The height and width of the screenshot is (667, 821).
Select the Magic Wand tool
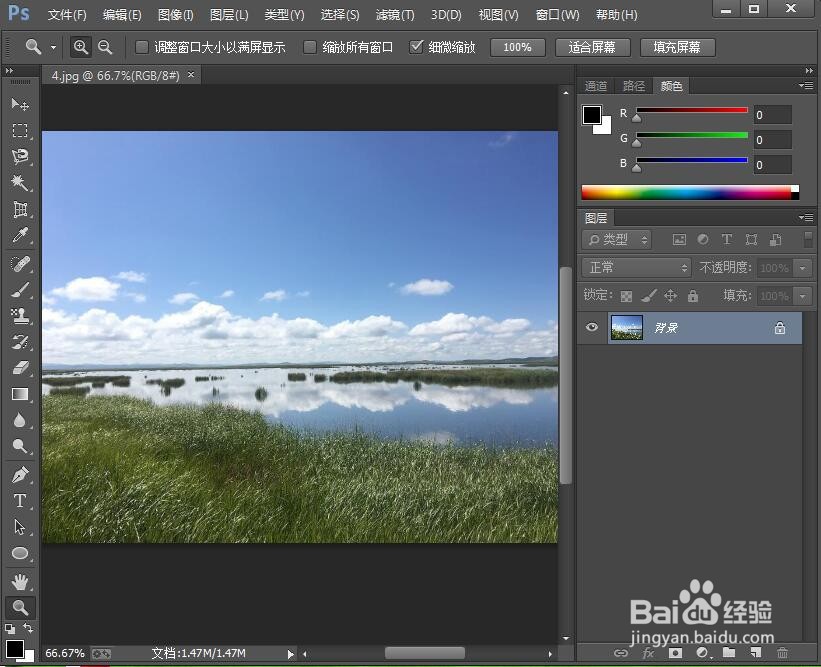pos(20,183)
